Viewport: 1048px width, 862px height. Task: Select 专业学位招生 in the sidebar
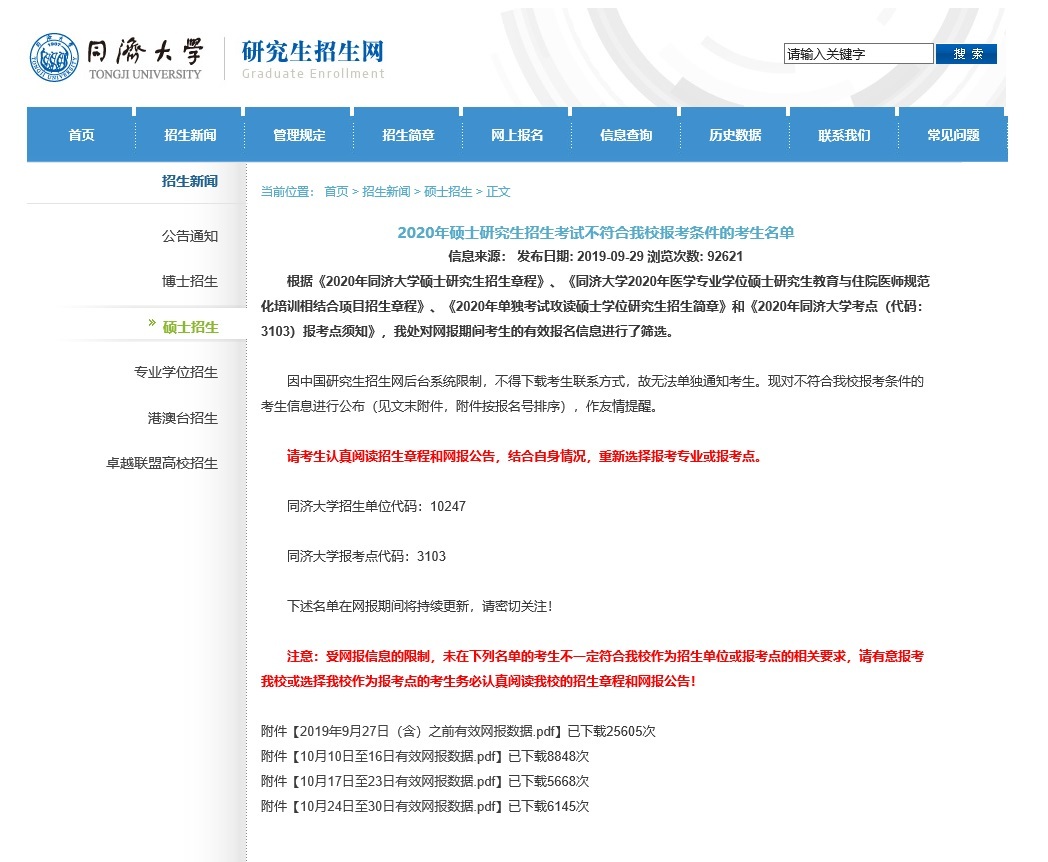tap(176, 372)
